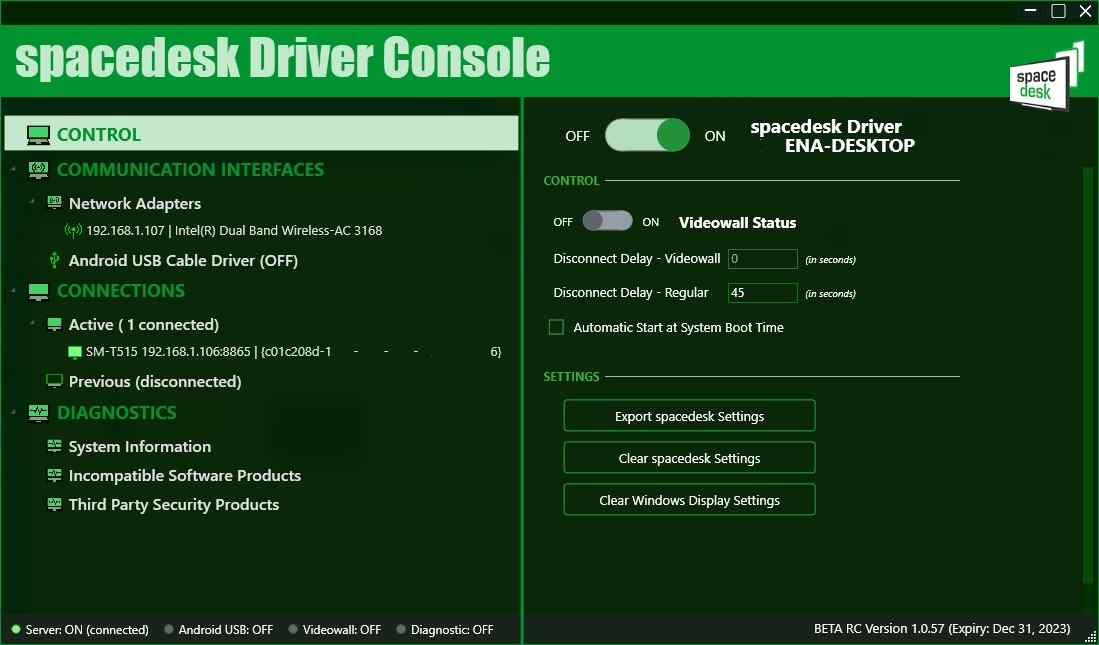The image size is (1099, 645).
Task: Click the Wi-Fi icon next to 192.168.1.107
Action: click(x=73, y=231)
